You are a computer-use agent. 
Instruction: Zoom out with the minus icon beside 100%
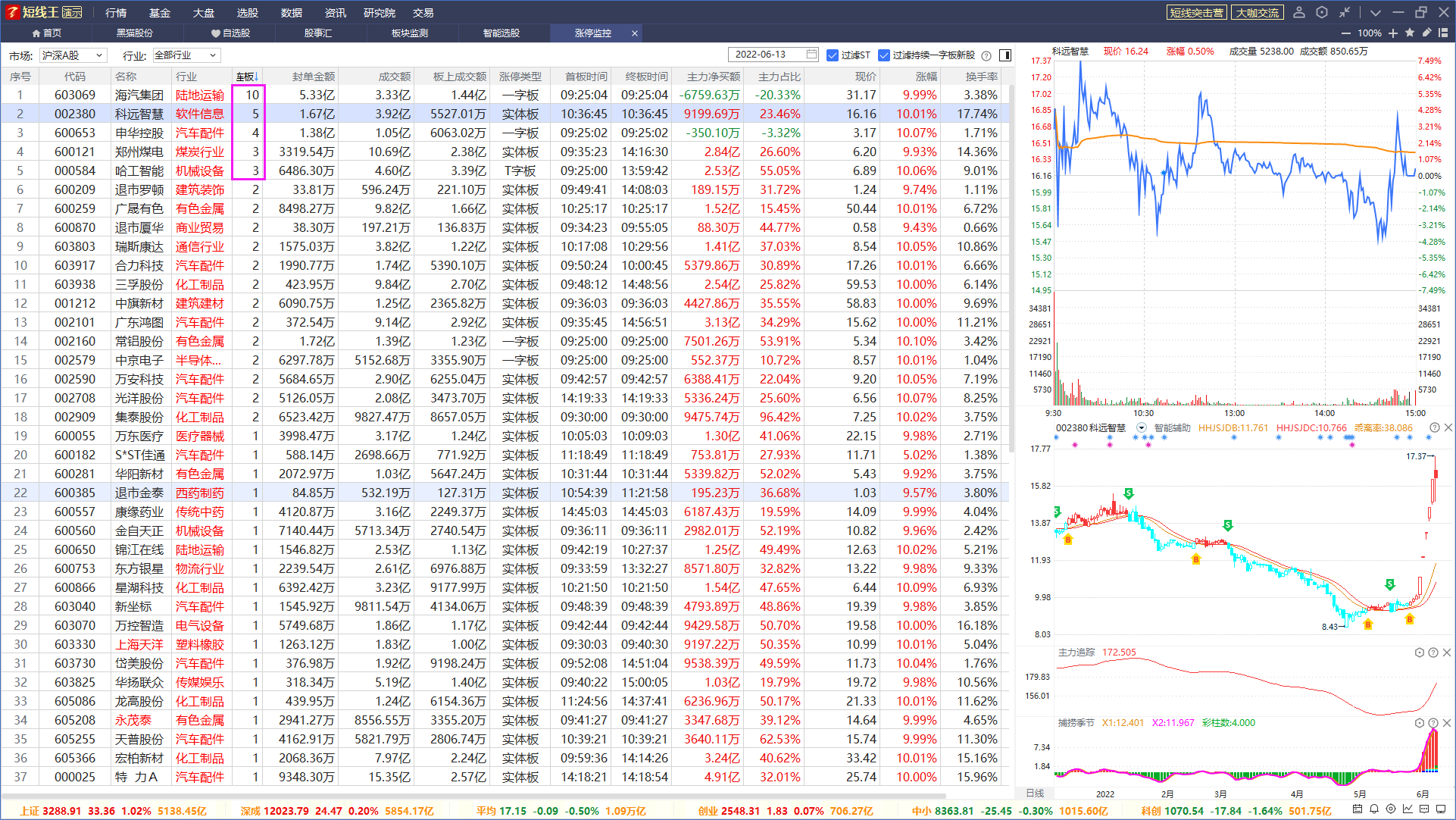tap(1346, 33)
